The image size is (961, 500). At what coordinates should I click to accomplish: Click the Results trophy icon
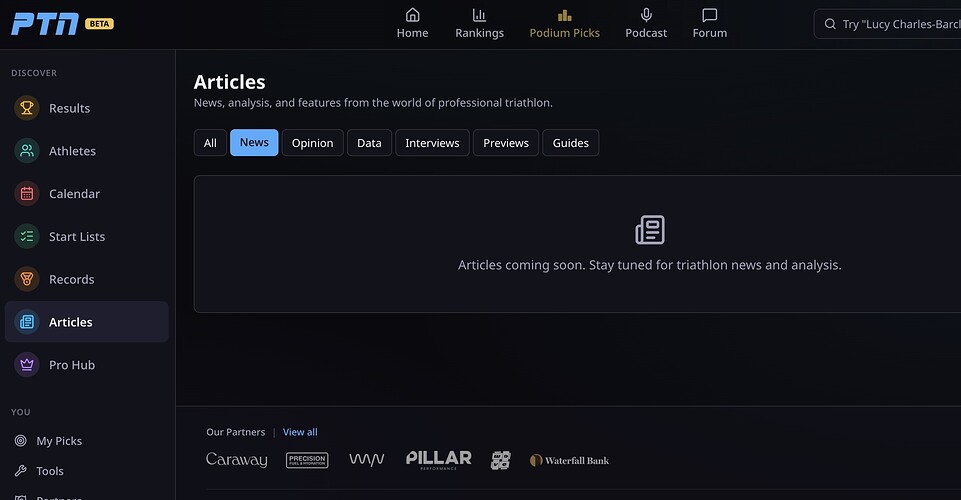point(27,108)
